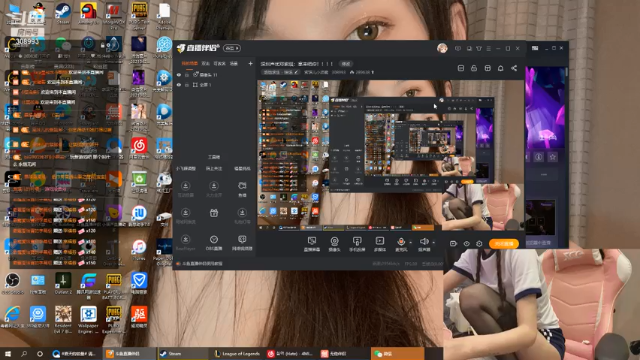Open the gift icon in tools grid
640x360 pixels.
click(x=214, y=213)
